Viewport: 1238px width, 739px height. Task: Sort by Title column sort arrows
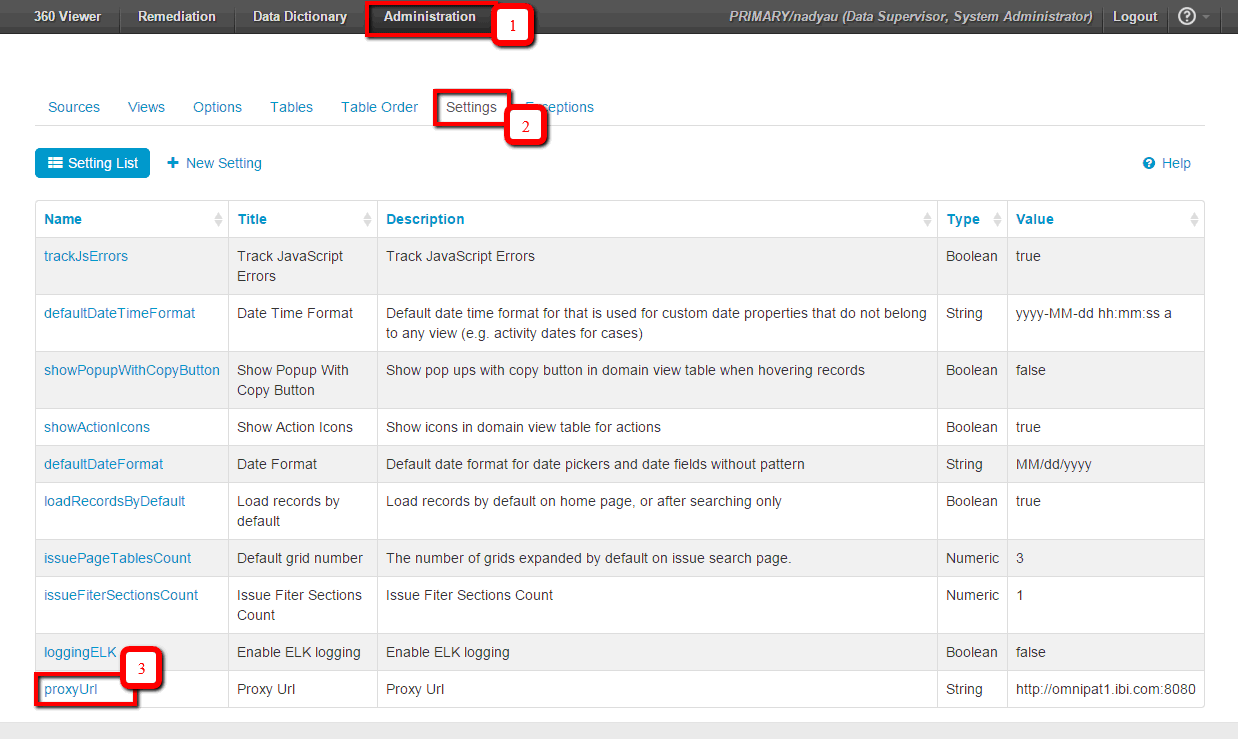(x=367, y=220)
